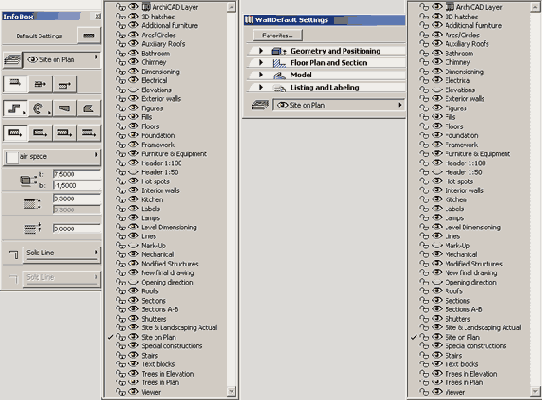Lock the Roofs layer in right layer menu
This screenshot has width=542, height=400.
click(x=424, y=291)
